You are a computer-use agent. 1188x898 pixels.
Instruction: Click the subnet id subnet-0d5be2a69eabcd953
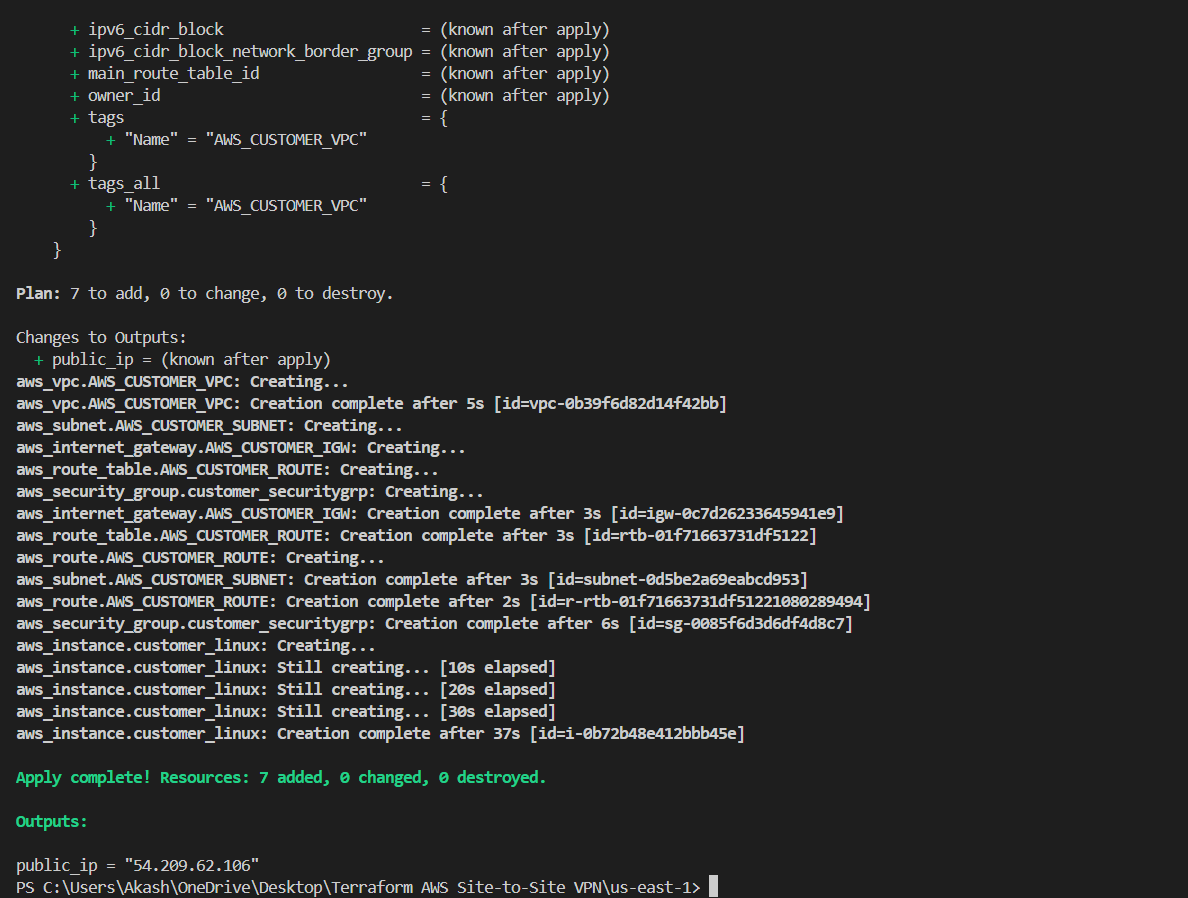pyautogui.click(x=681, y=580)
